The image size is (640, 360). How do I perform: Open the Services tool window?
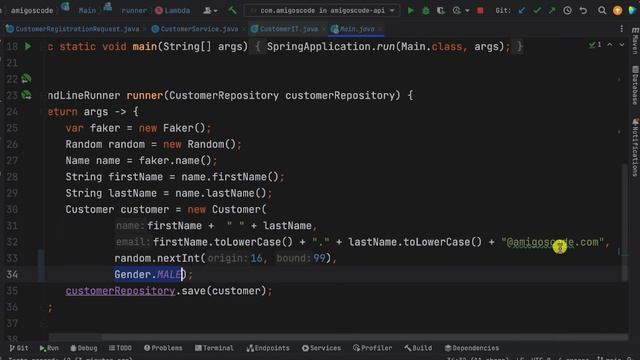tap(321, 348)
